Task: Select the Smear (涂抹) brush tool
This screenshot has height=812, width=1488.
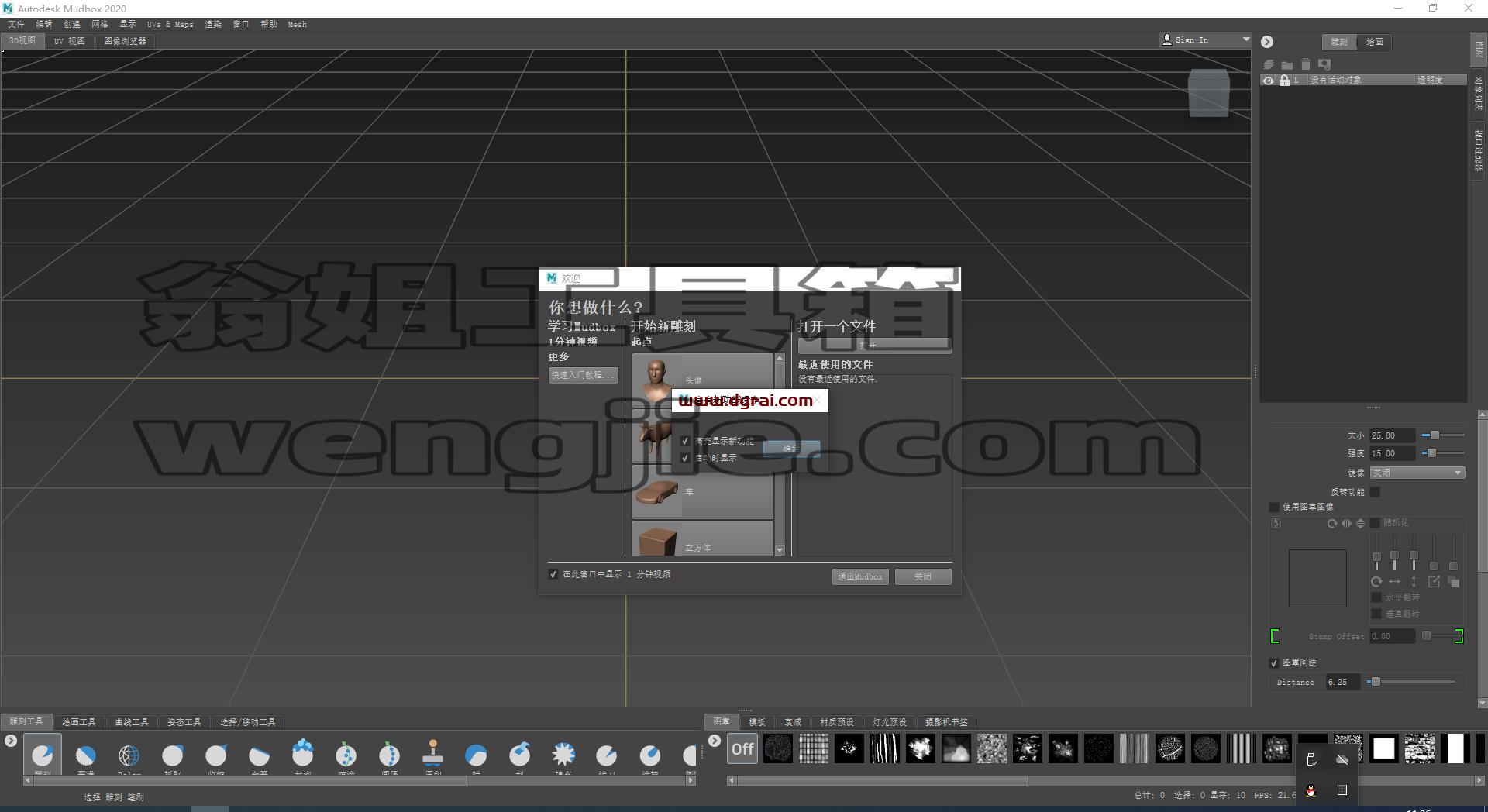Action: coord(650,755)
